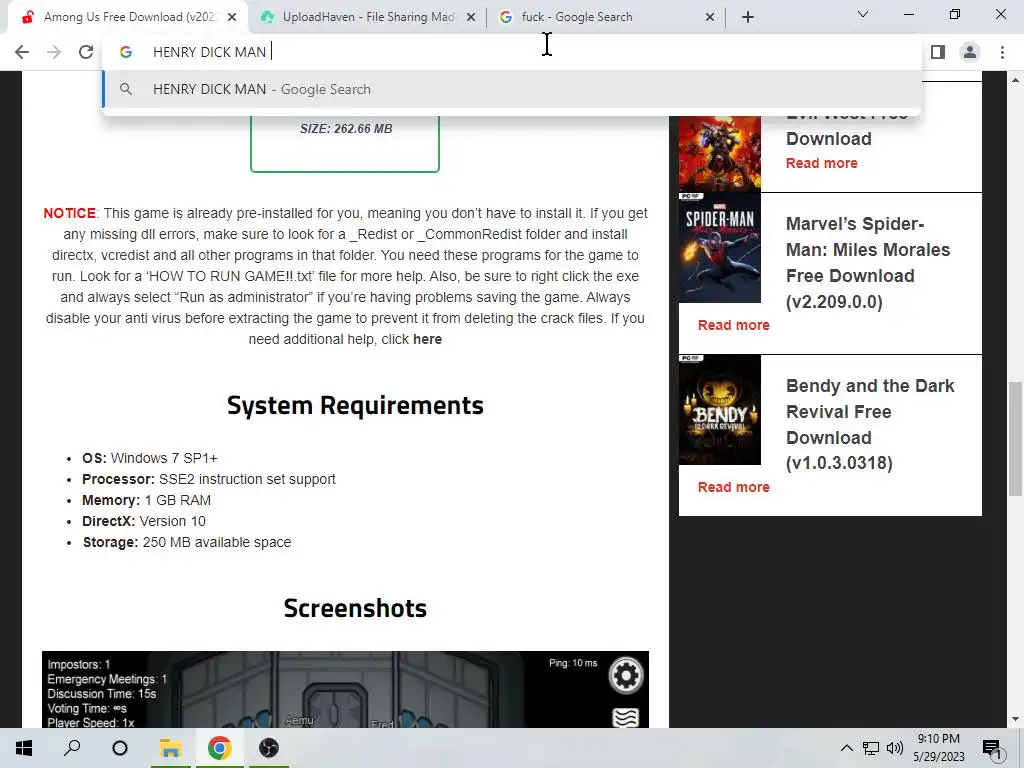
Task: Open Read more under Evil West
Action: tap(822, 163)
